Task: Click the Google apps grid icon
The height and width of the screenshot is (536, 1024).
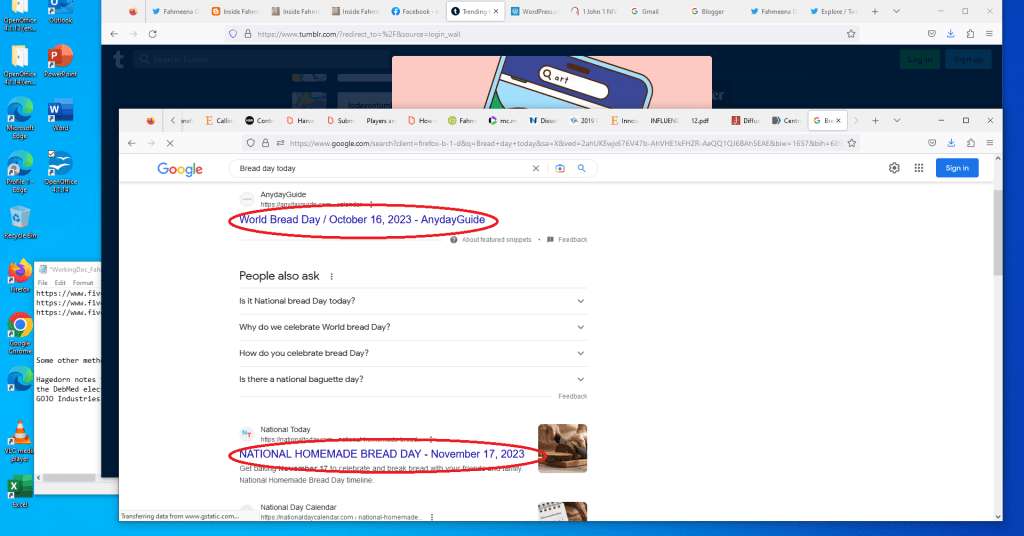Action: (x=916, y=168)
